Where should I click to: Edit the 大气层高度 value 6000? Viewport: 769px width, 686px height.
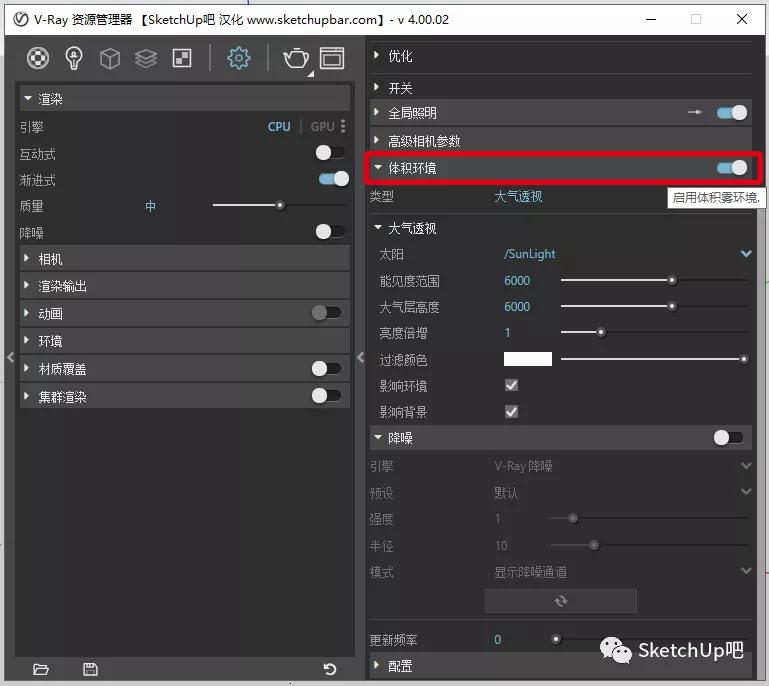pos(517,306)
